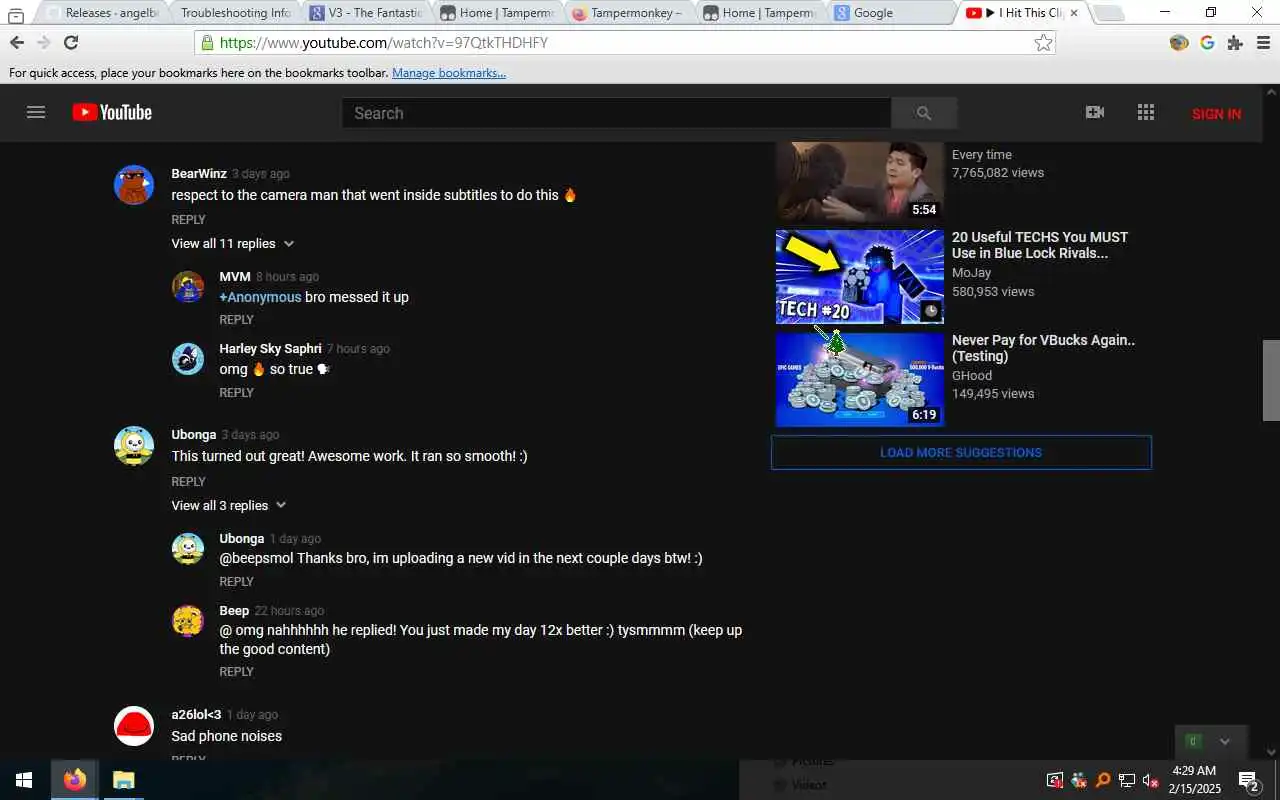This screenshot has width=1280, height=800.
Task: Click the YouTube logo
Action: (x=112, y=113)
